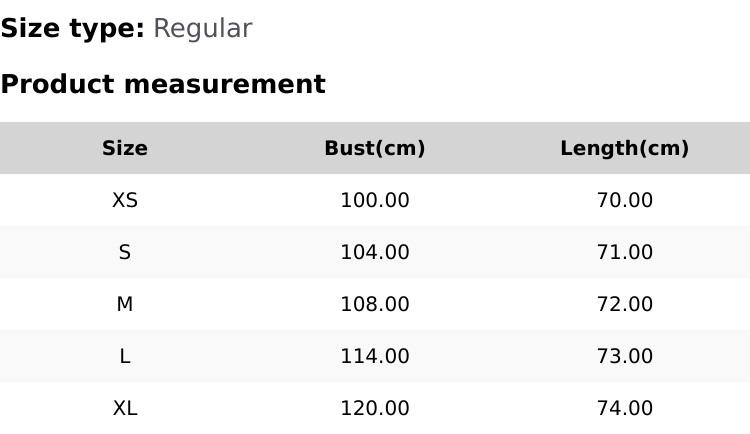The image size is (750, 434).
Task: Pick the 74.00 length value
Action: (625, 409)
